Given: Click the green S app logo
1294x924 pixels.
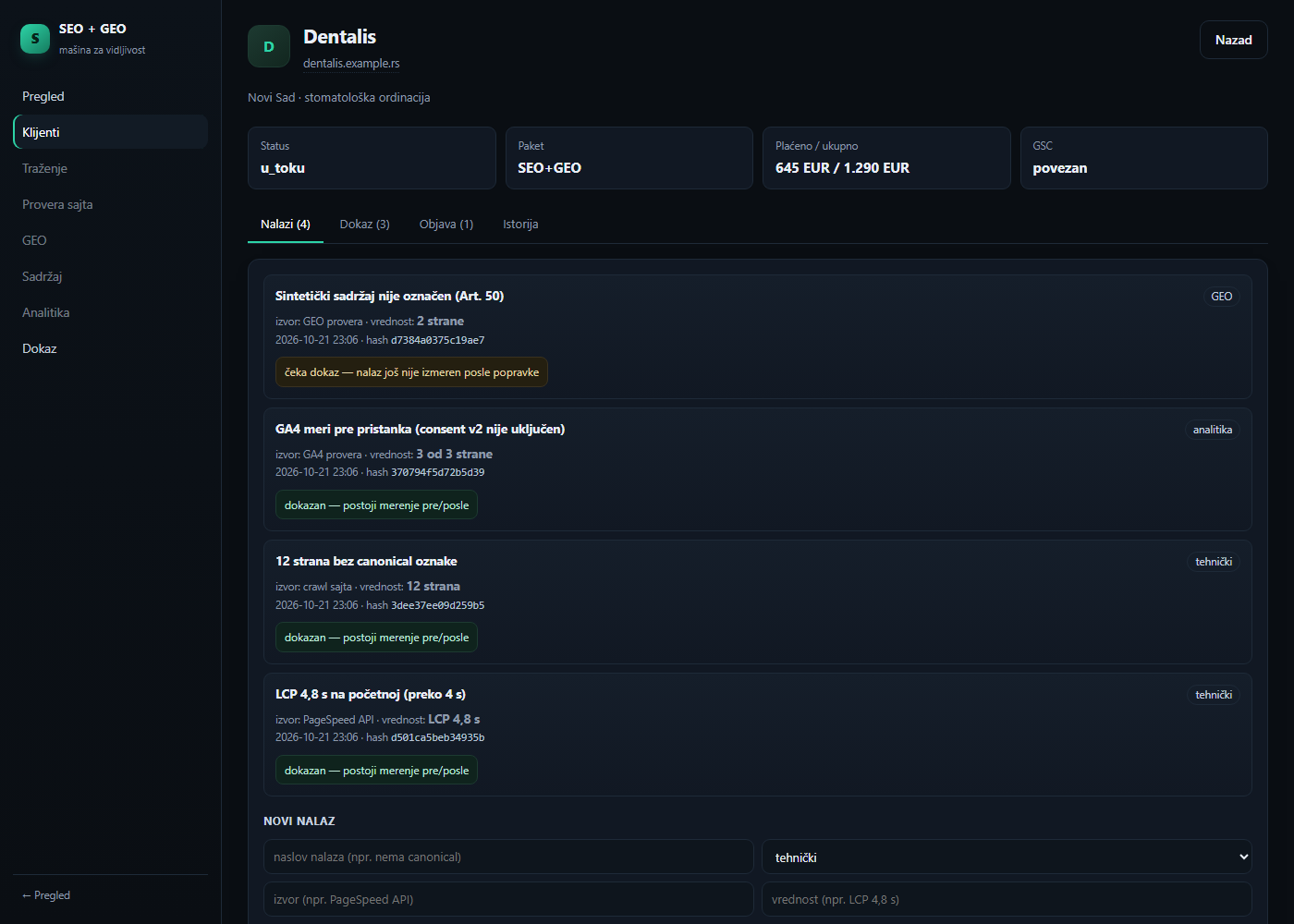Looking at the screenshot, I should pyautogui.click(x=35, y=39).
